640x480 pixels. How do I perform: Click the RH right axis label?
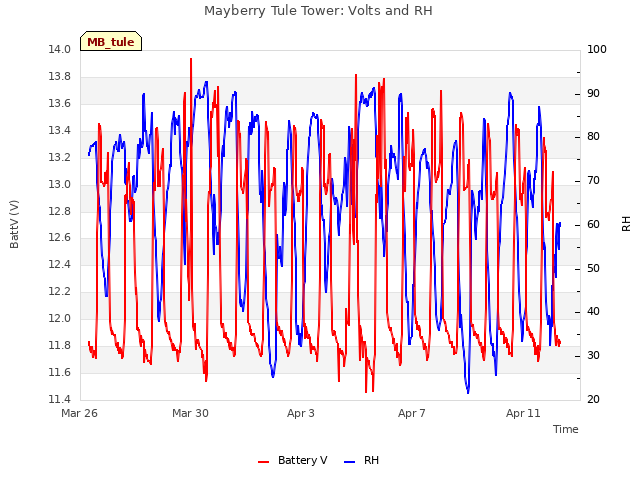click(626, 224)
